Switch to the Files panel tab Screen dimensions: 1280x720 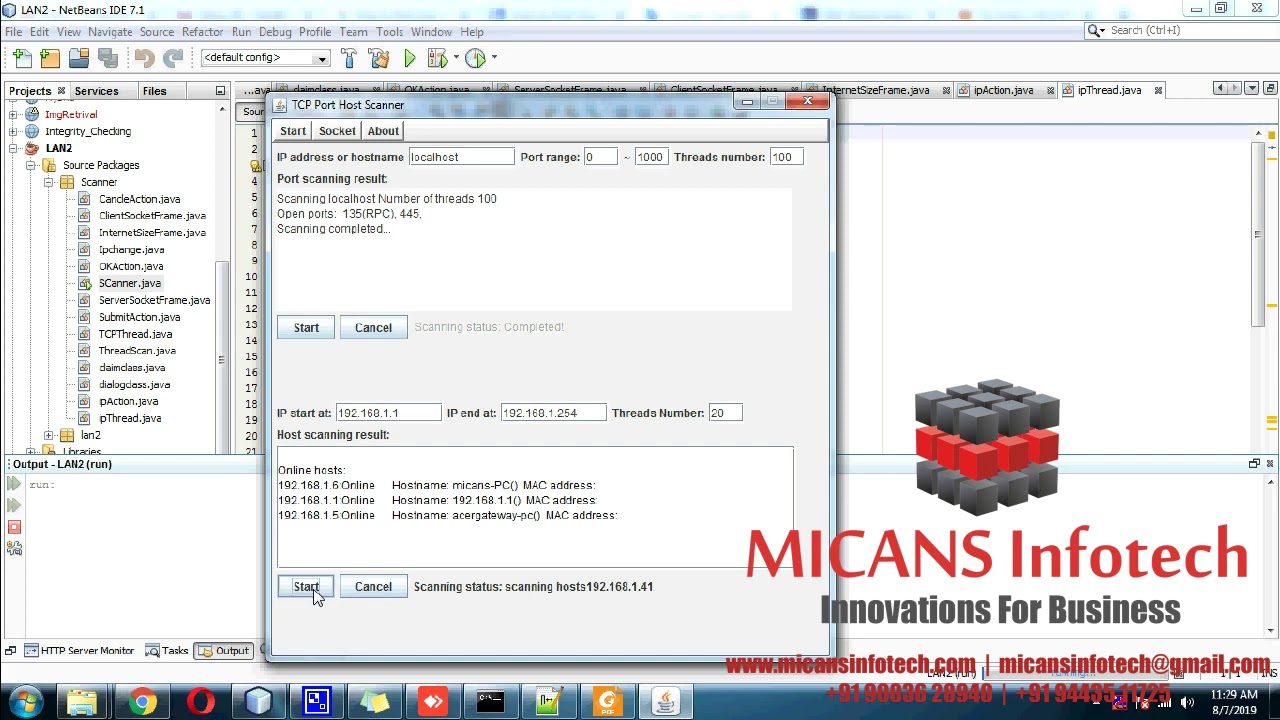(154, 91)
